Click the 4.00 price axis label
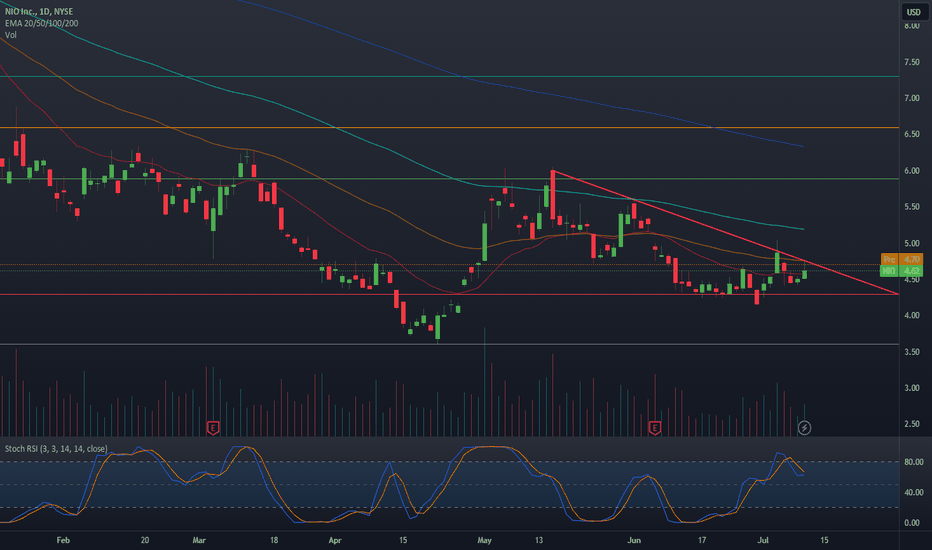Screen dimensions: 932x550 pyautogui.click(x=912, y=316)
